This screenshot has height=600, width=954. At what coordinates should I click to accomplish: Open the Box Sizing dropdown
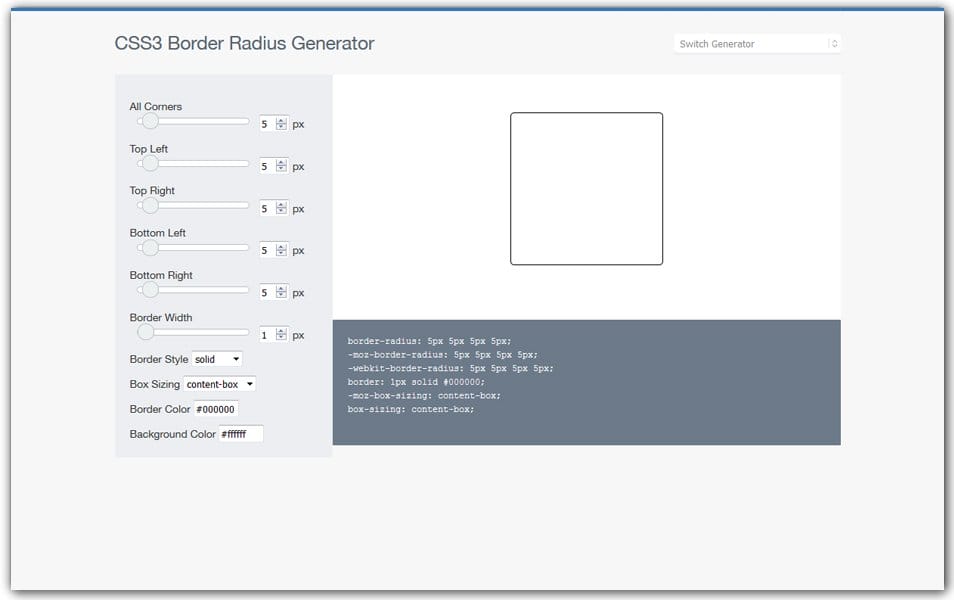[219, 383]
